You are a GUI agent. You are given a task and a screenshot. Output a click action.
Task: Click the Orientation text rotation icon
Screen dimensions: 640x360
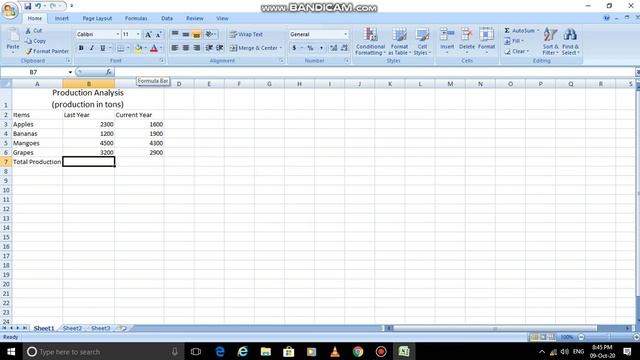(x=209, y=35)
